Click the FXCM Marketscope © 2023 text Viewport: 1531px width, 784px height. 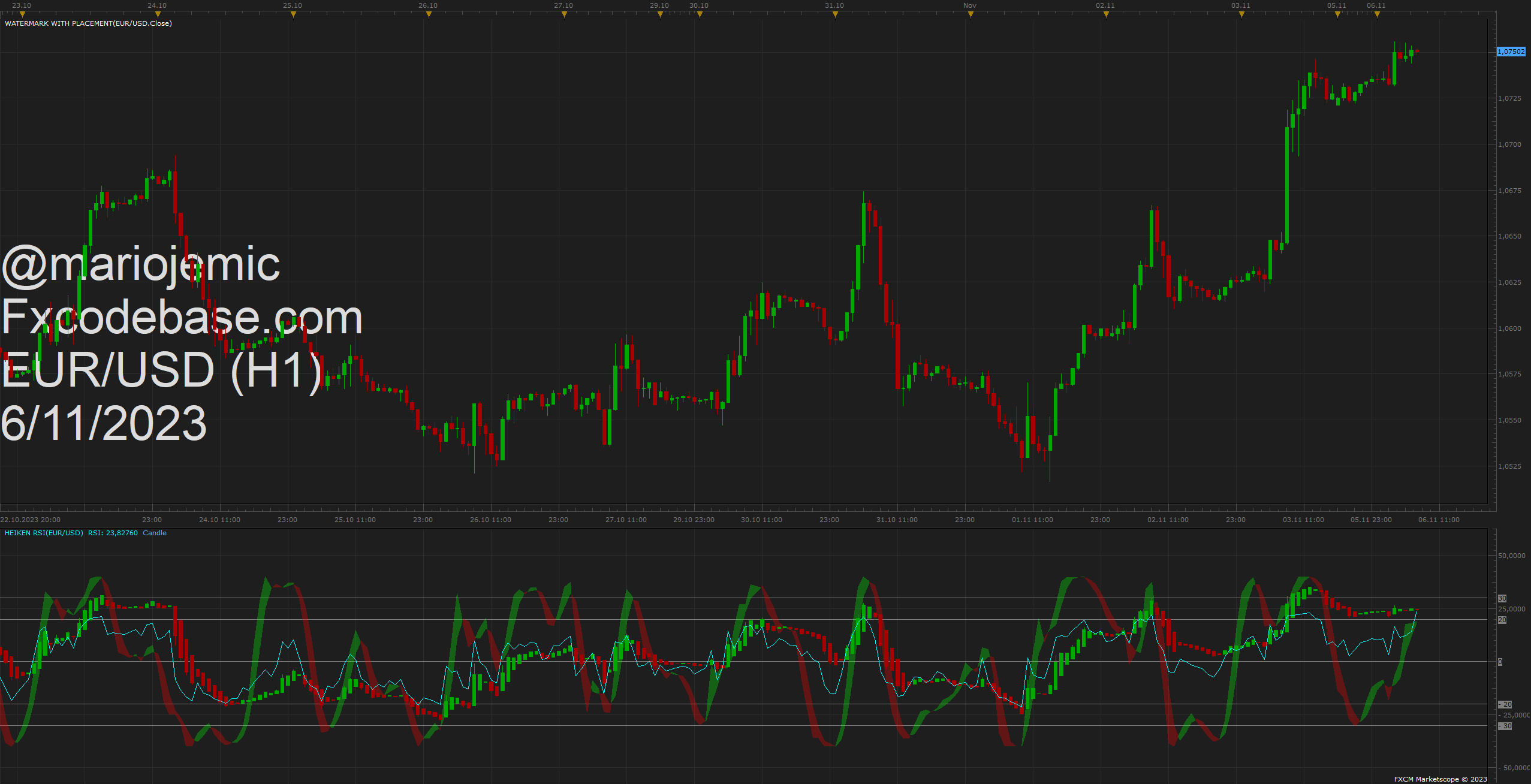1440,779
